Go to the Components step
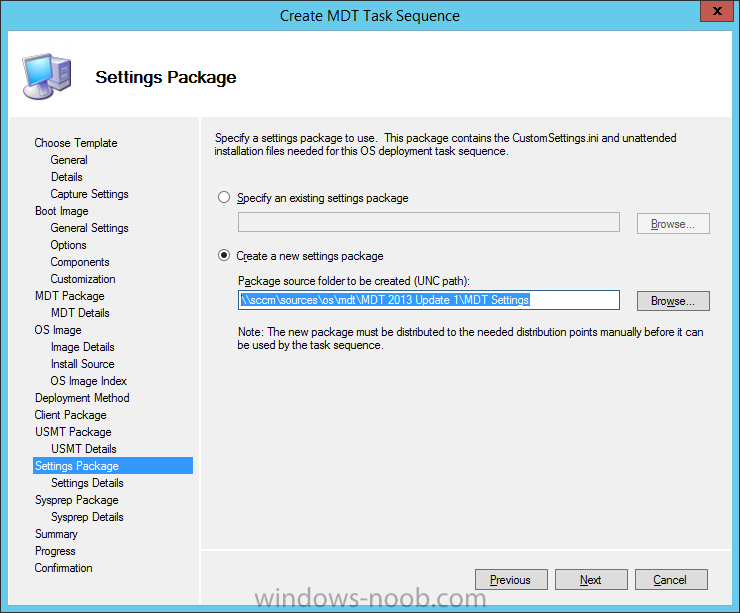740x613 pixels. click(80, 262)
